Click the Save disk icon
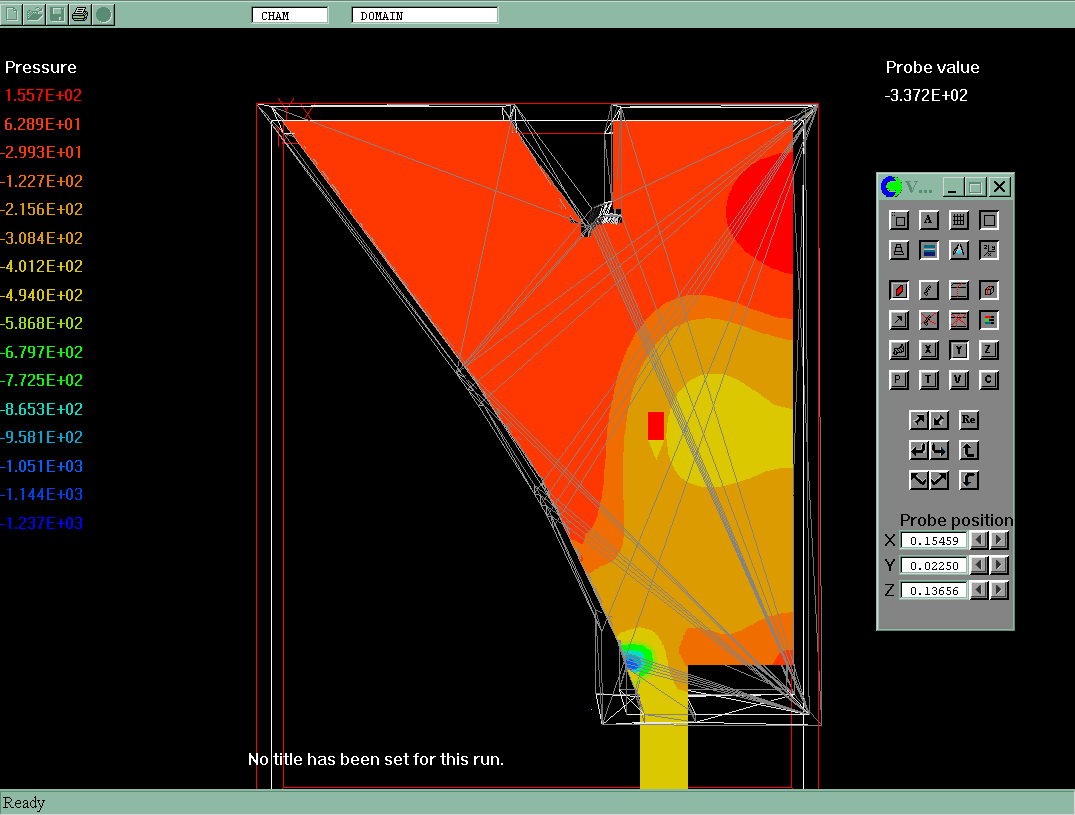 58,14
